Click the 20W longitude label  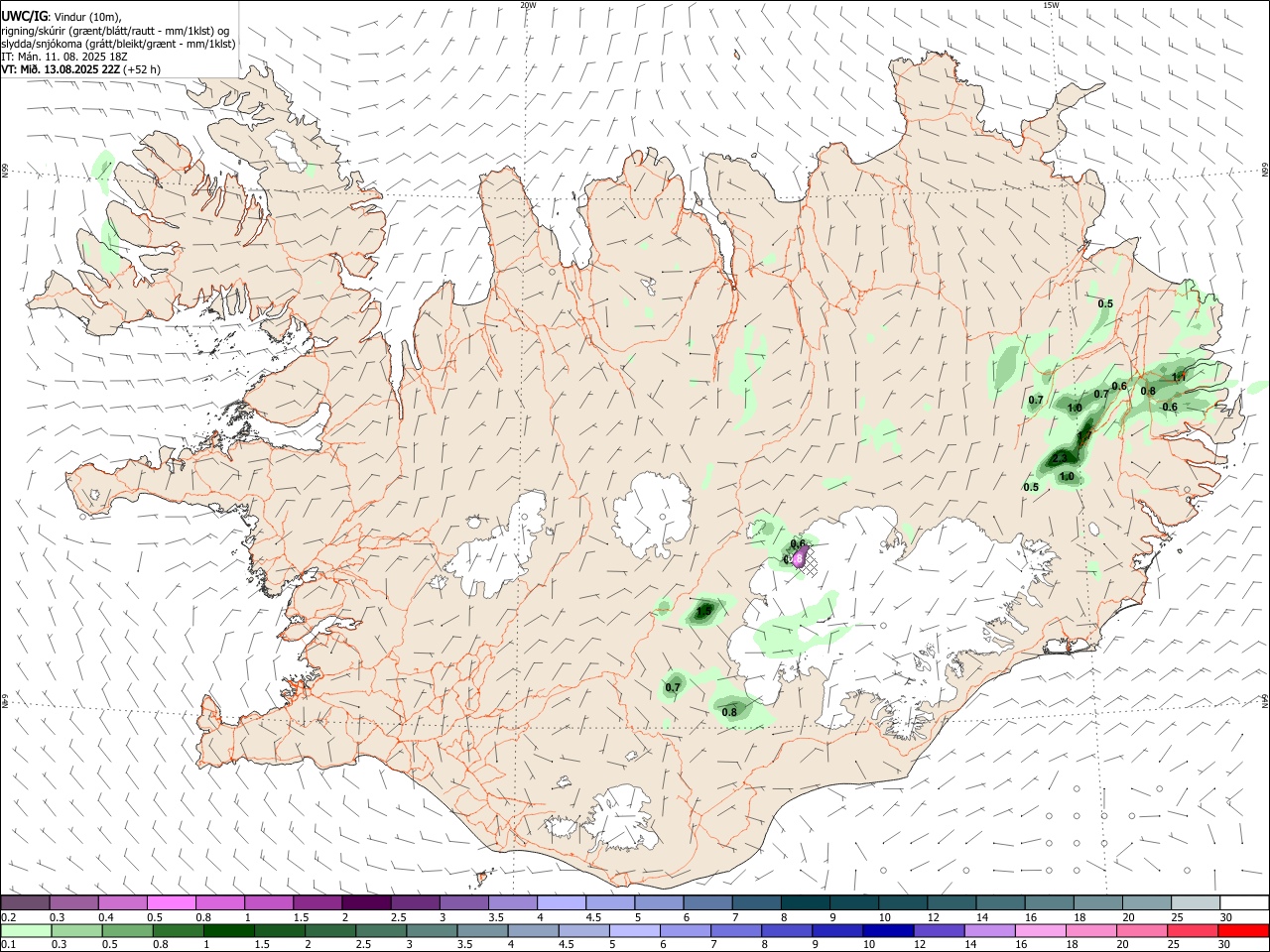528,5
